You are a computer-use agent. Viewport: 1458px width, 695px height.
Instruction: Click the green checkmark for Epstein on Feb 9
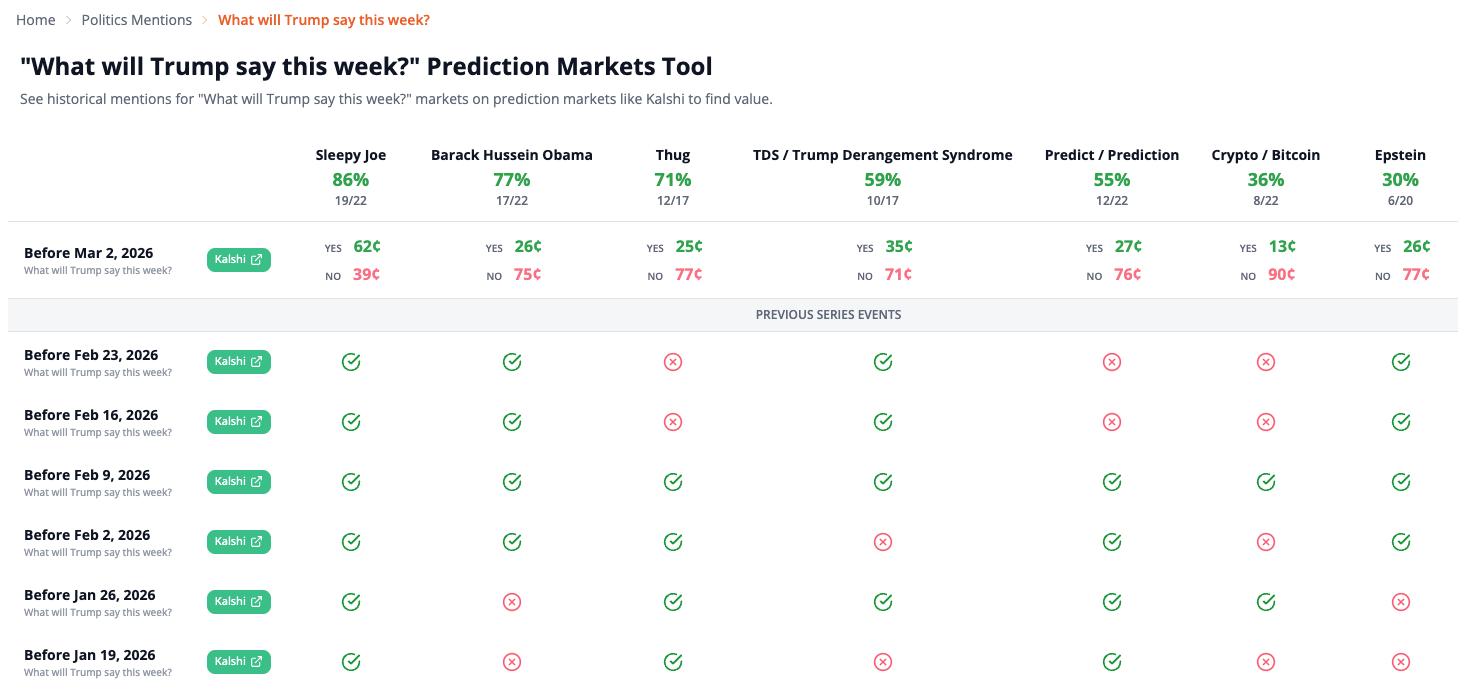pyautogui.click(x=1400, y=481)
